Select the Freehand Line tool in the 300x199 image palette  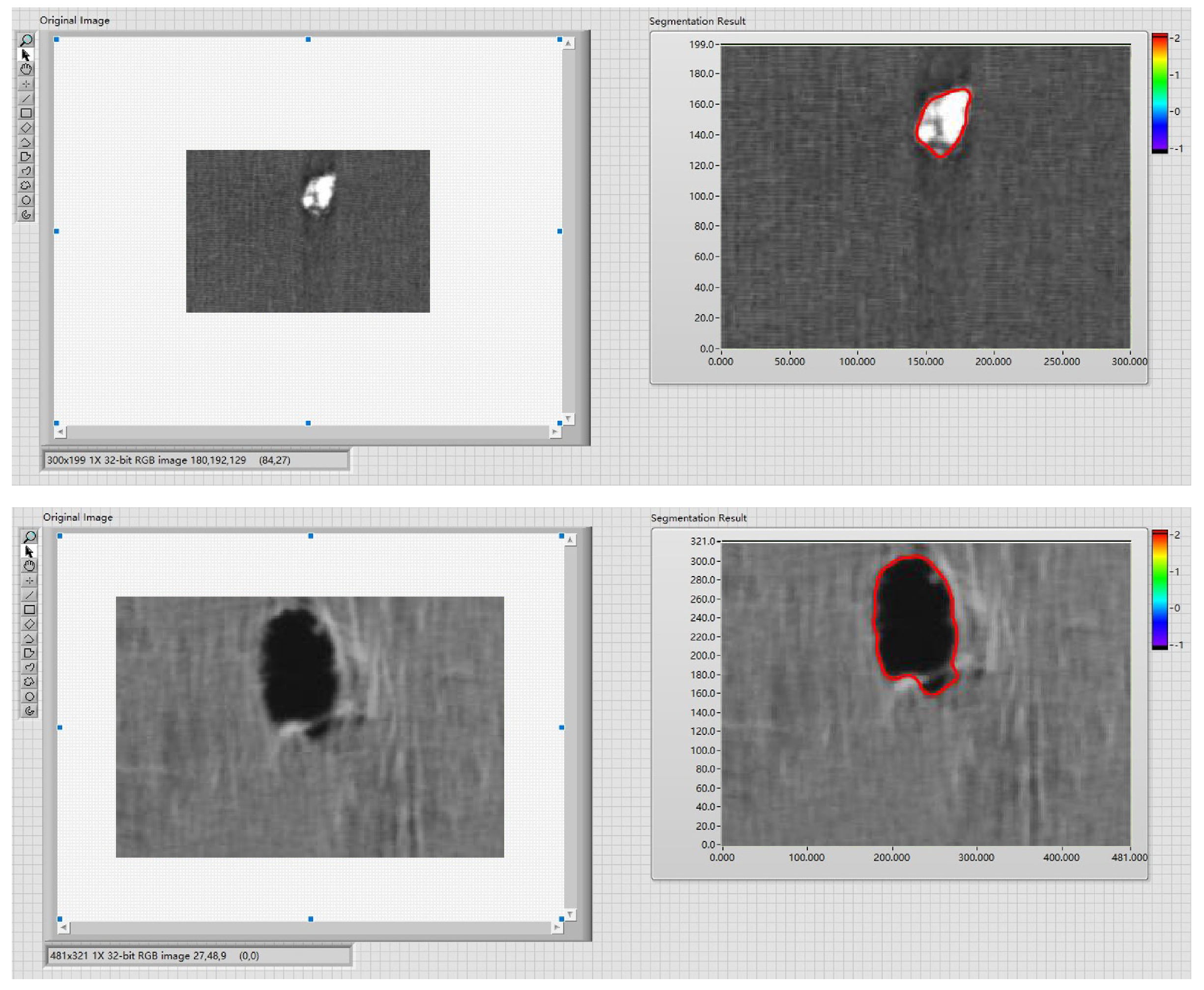26,171
